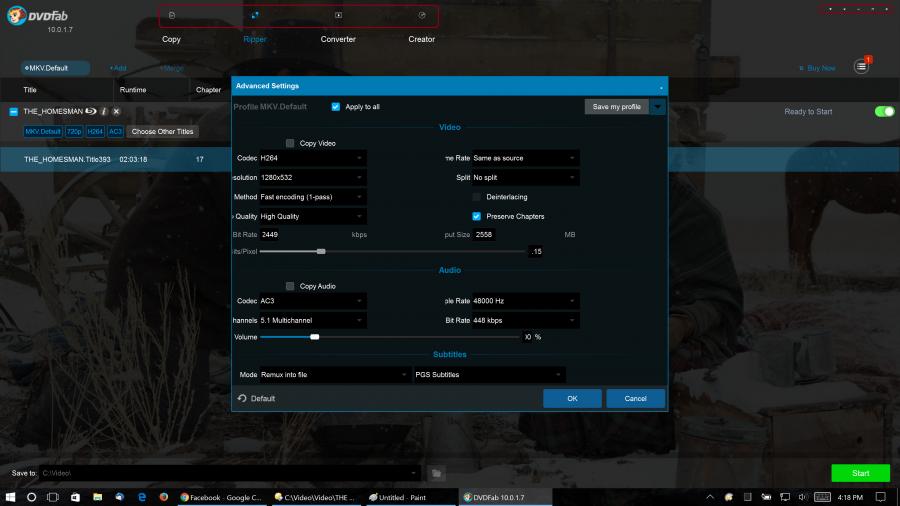This screenshot has height=506, width=900.
Task: Open the task queue icon with red badge
Action: [861, 67]
